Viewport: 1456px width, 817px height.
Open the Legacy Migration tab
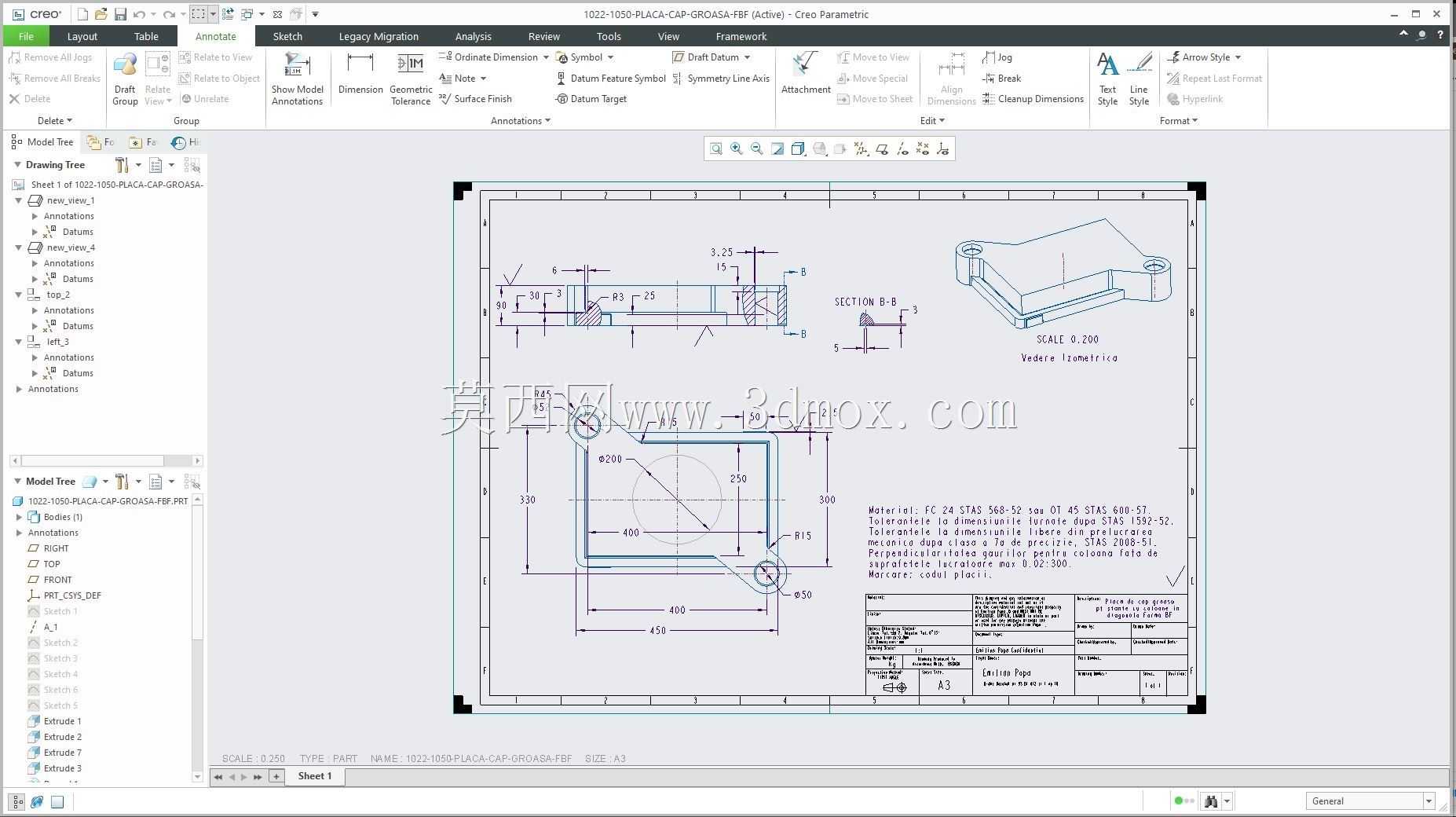[379, 36]
